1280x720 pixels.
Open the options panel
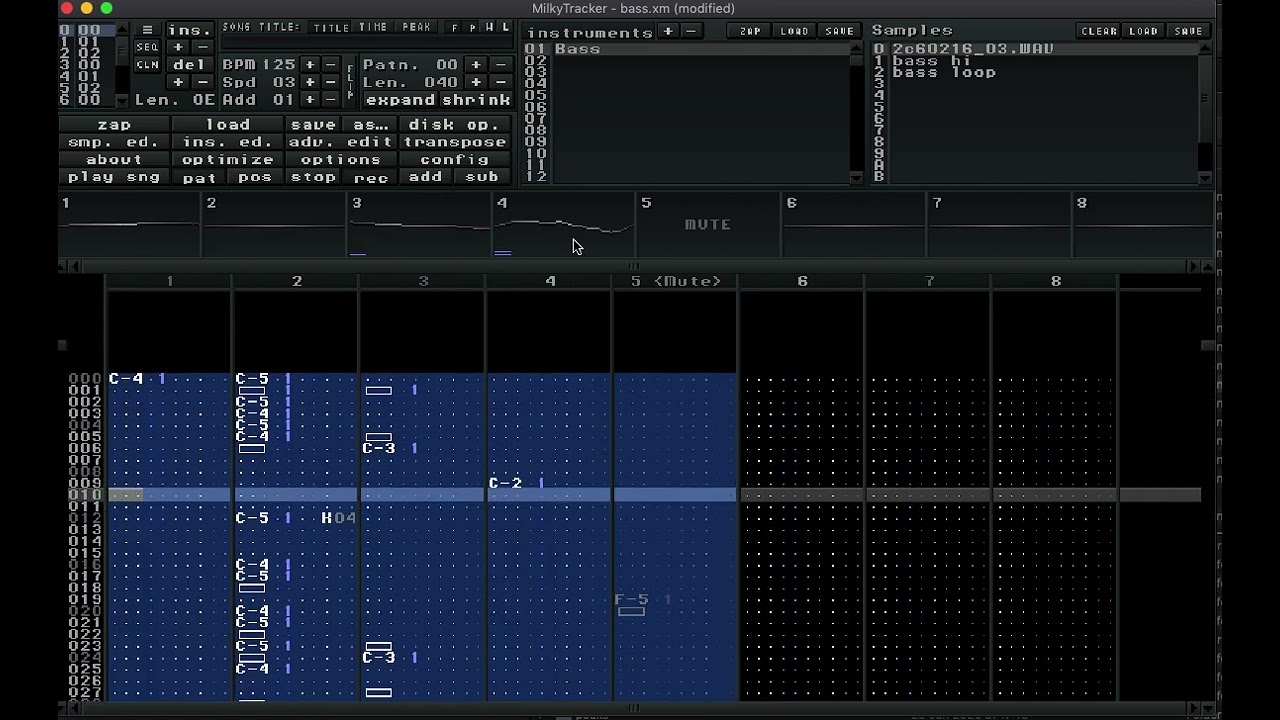pyautogui.click(x=341, y=159)
